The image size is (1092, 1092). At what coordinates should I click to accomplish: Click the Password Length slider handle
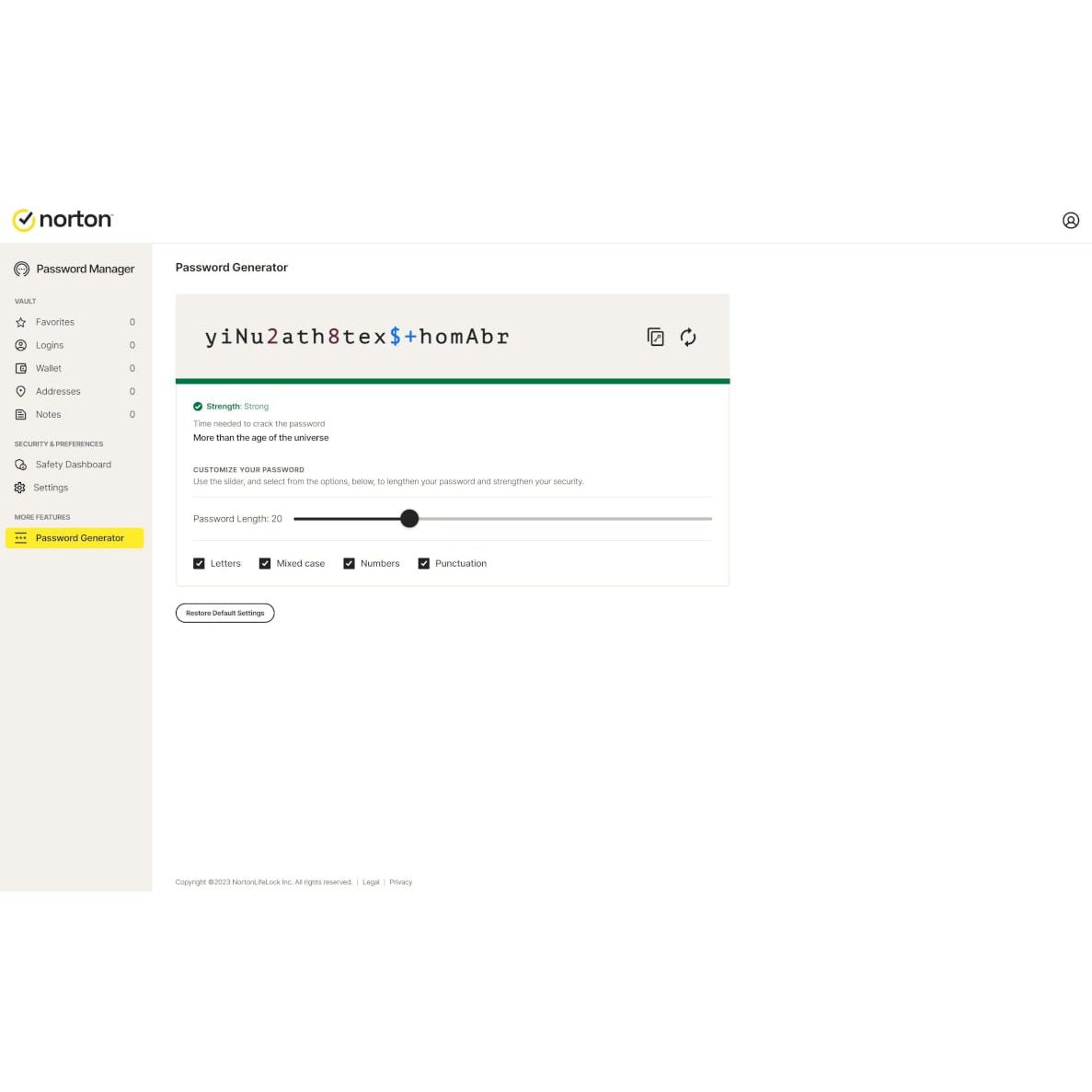(409, 519)
